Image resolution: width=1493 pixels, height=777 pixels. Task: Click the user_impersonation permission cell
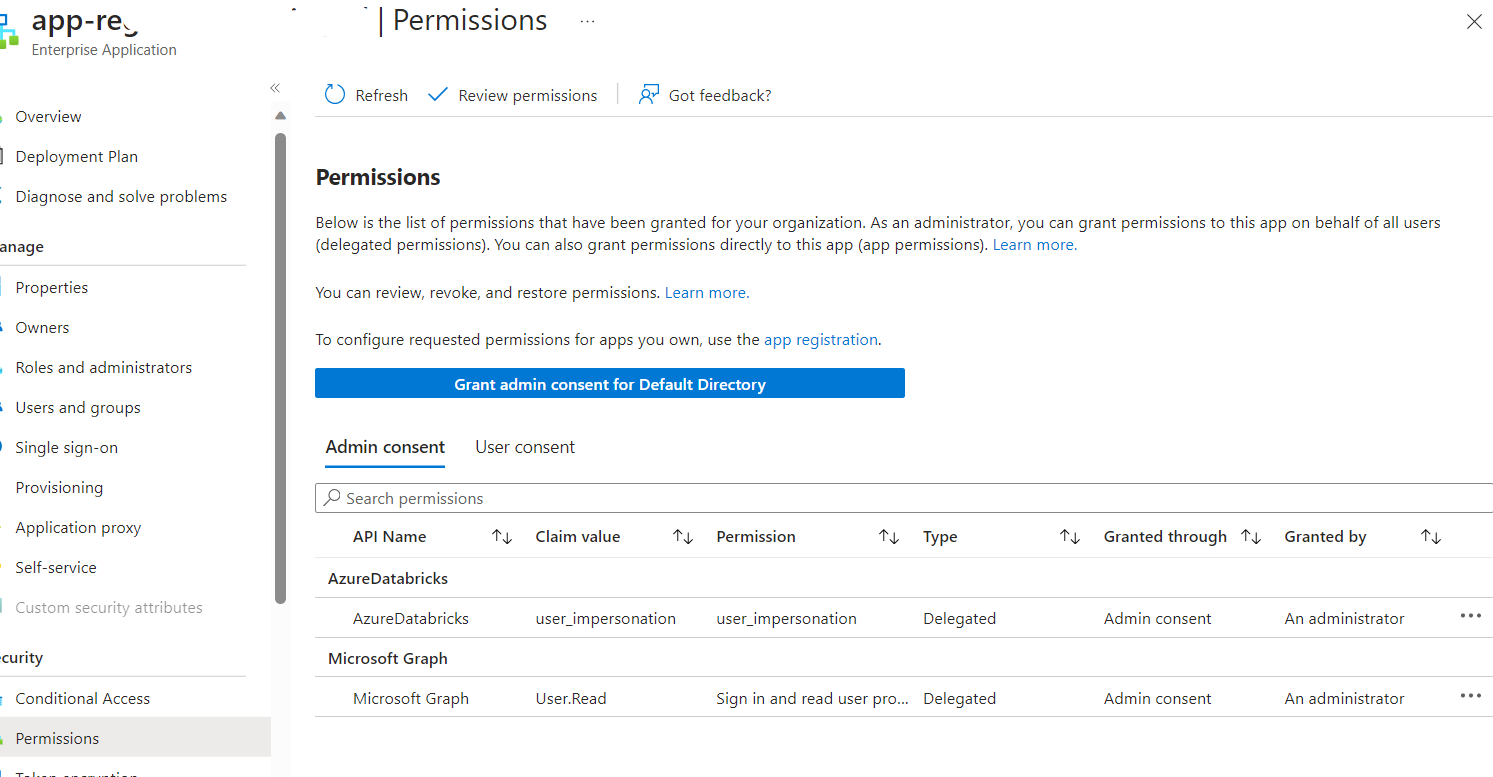point(787,619)
